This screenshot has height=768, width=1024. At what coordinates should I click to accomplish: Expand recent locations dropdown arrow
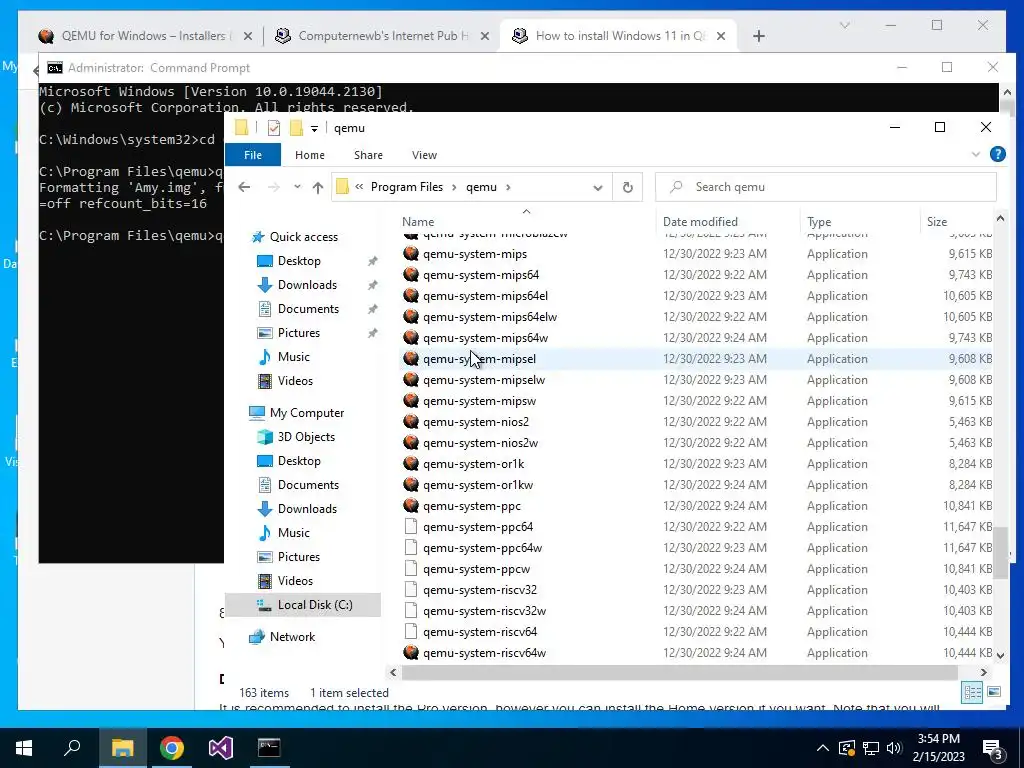(x=297, y=187)
